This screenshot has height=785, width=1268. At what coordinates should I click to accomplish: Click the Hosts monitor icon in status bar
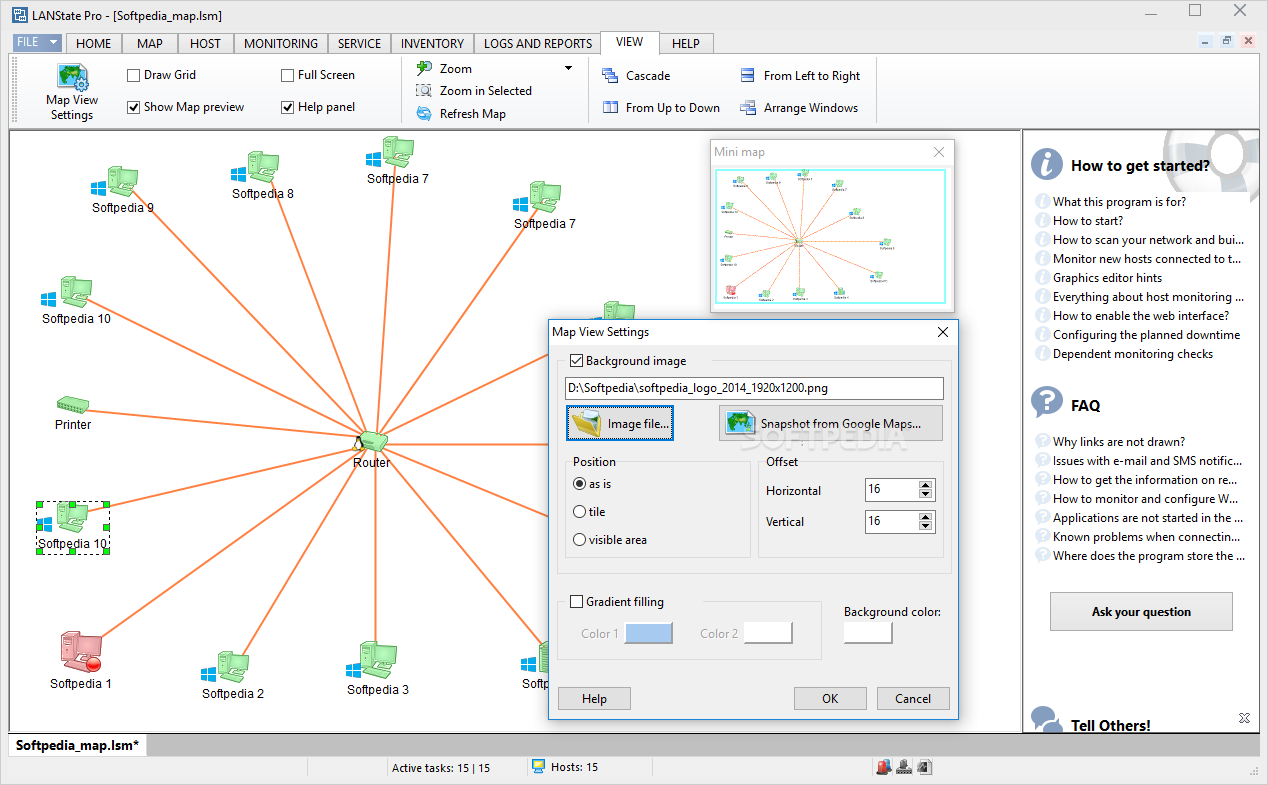coord(538,766)
